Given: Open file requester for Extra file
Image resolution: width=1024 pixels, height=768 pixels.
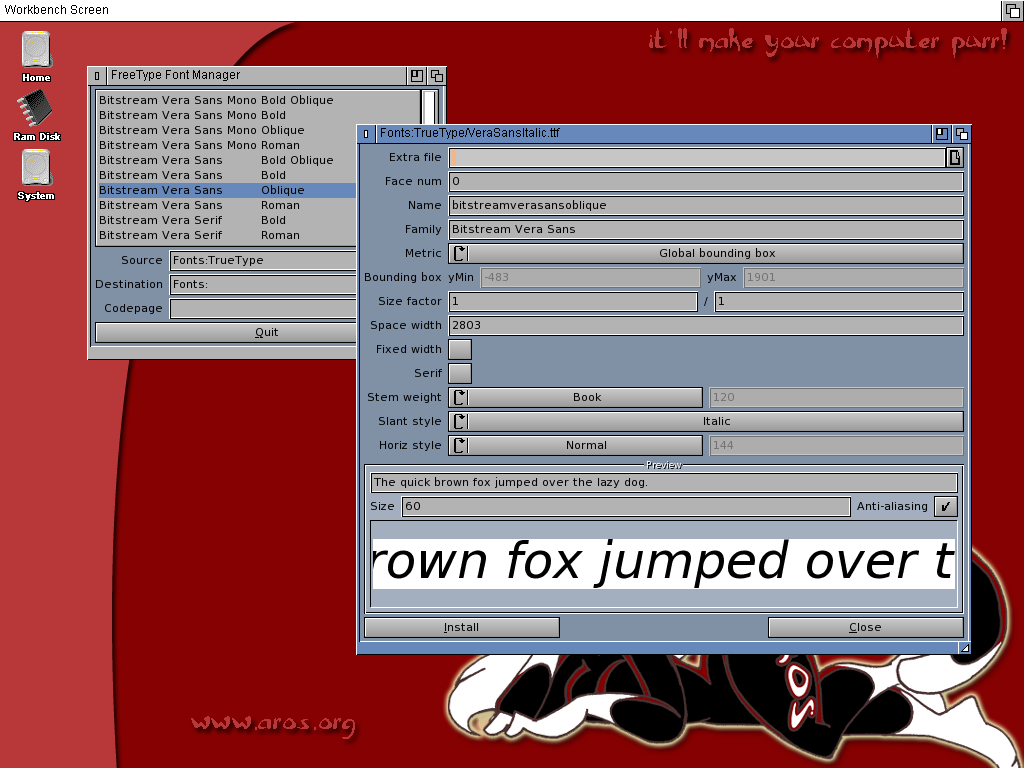Looking at the screenshot, I should pyautogui.click(x=955, y=157).
